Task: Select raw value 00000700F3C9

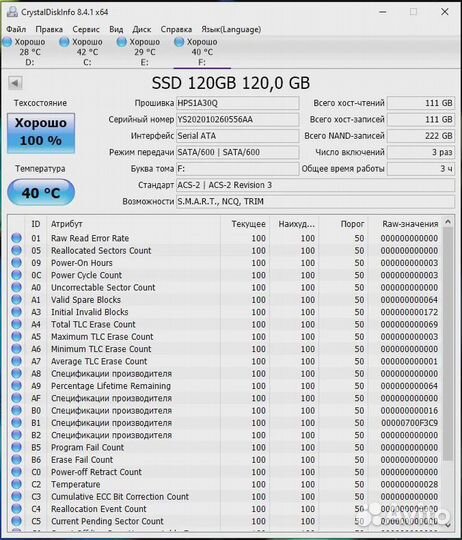Action: tap(410, 423)
